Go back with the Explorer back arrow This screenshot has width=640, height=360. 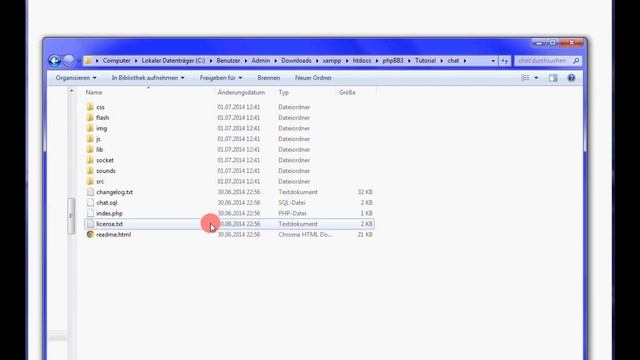click(55, 60)
